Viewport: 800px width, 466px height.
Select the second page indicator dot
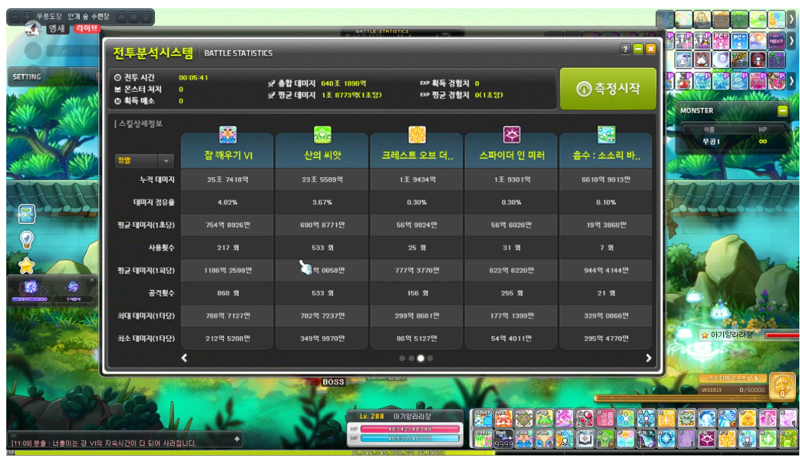point(411,358)
